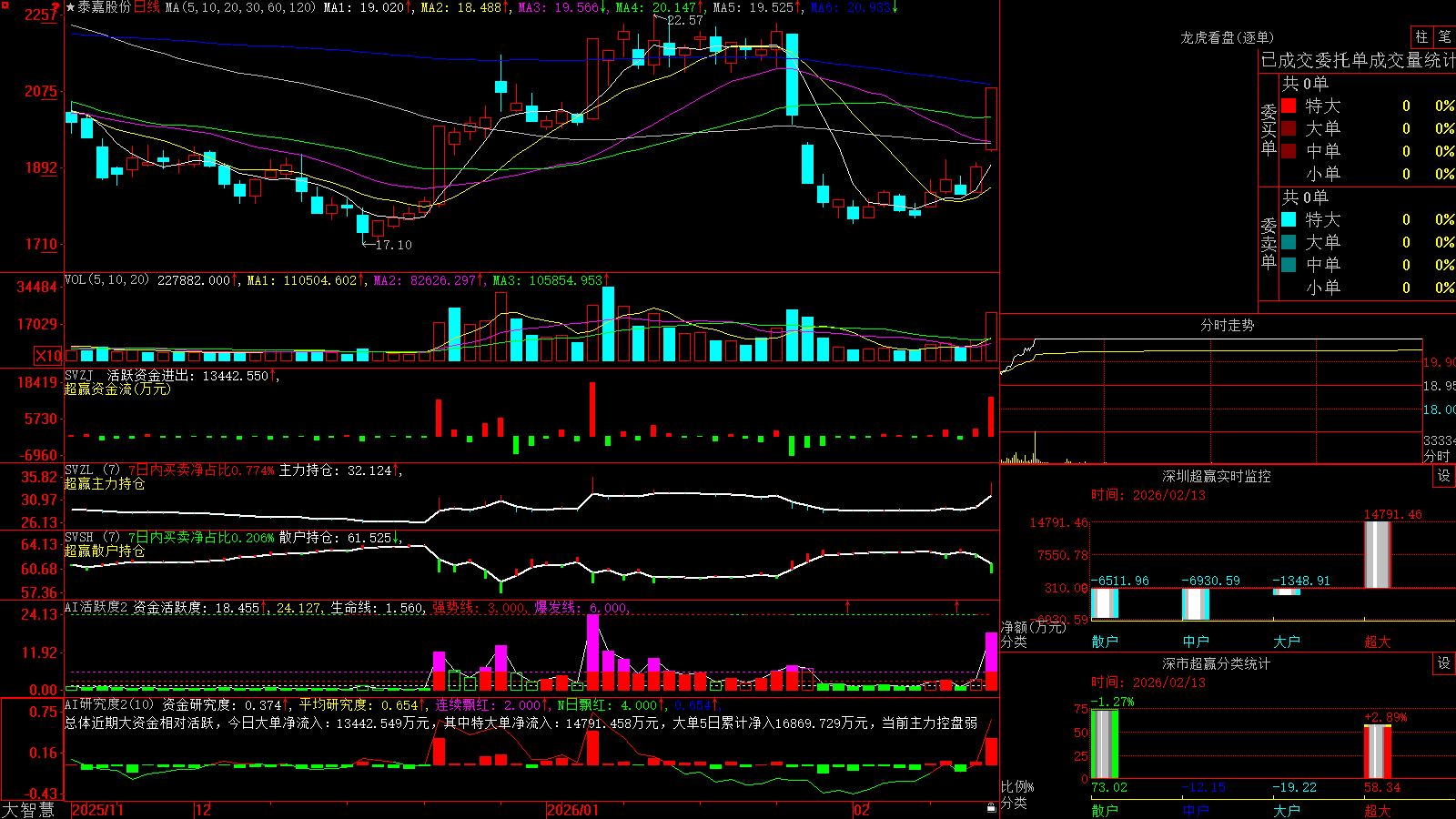The width and height of the screenshot is (1456, 819).
Task: Toggle the 笔 tick view button
Action: (x=1445, y=37)
